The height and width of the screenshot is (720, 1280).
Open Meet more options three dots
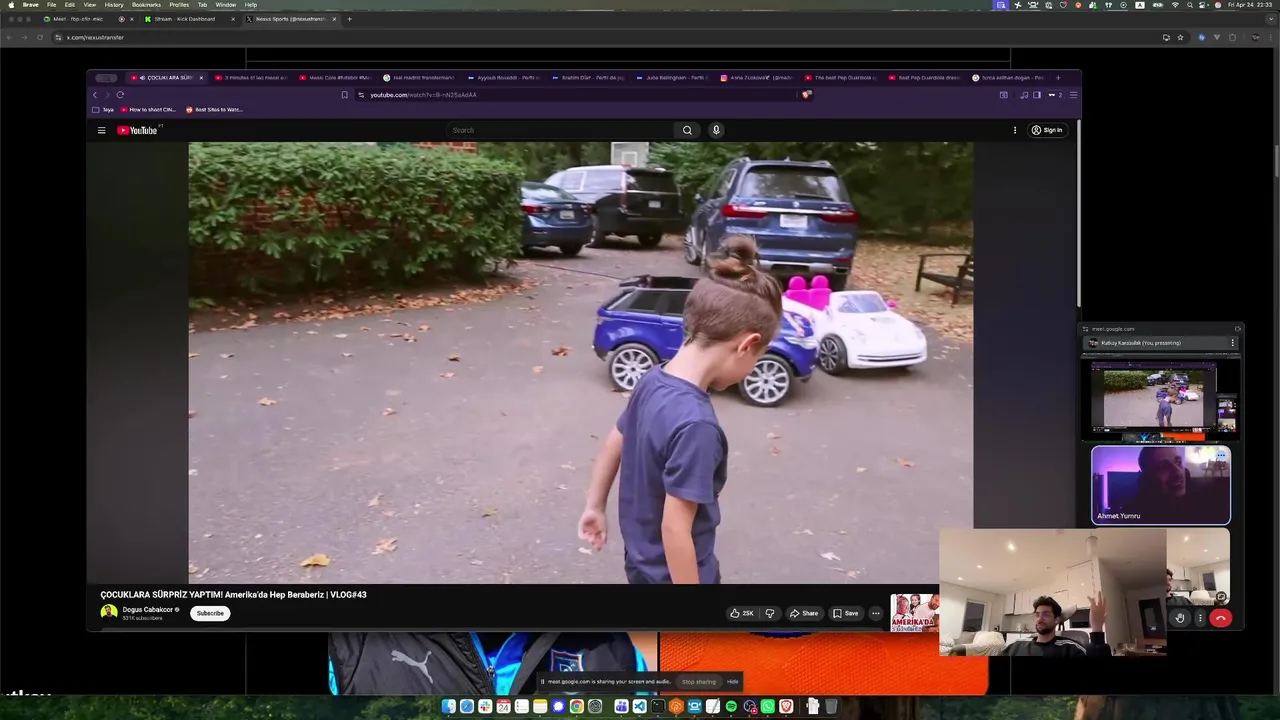point(1200,618)
